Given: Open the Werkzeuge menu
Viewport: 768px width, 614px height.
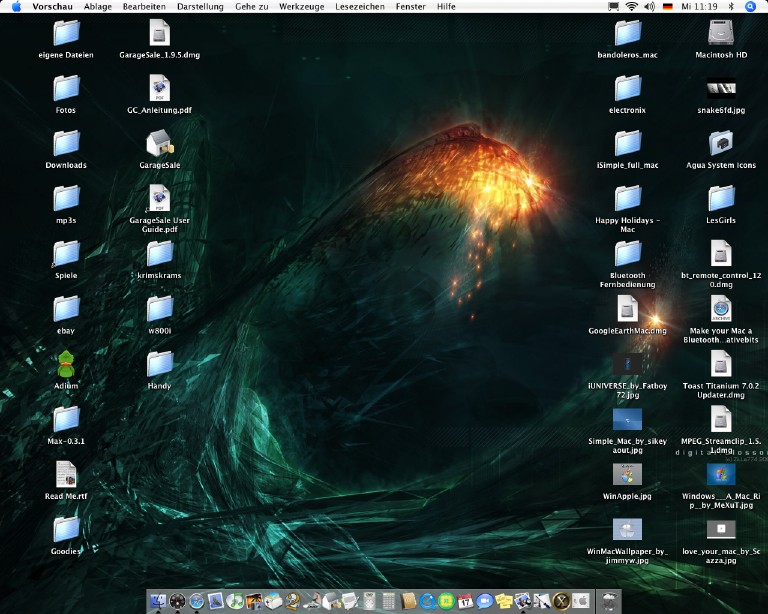Looking at the screenshot, I should click(x=301, y=6).
